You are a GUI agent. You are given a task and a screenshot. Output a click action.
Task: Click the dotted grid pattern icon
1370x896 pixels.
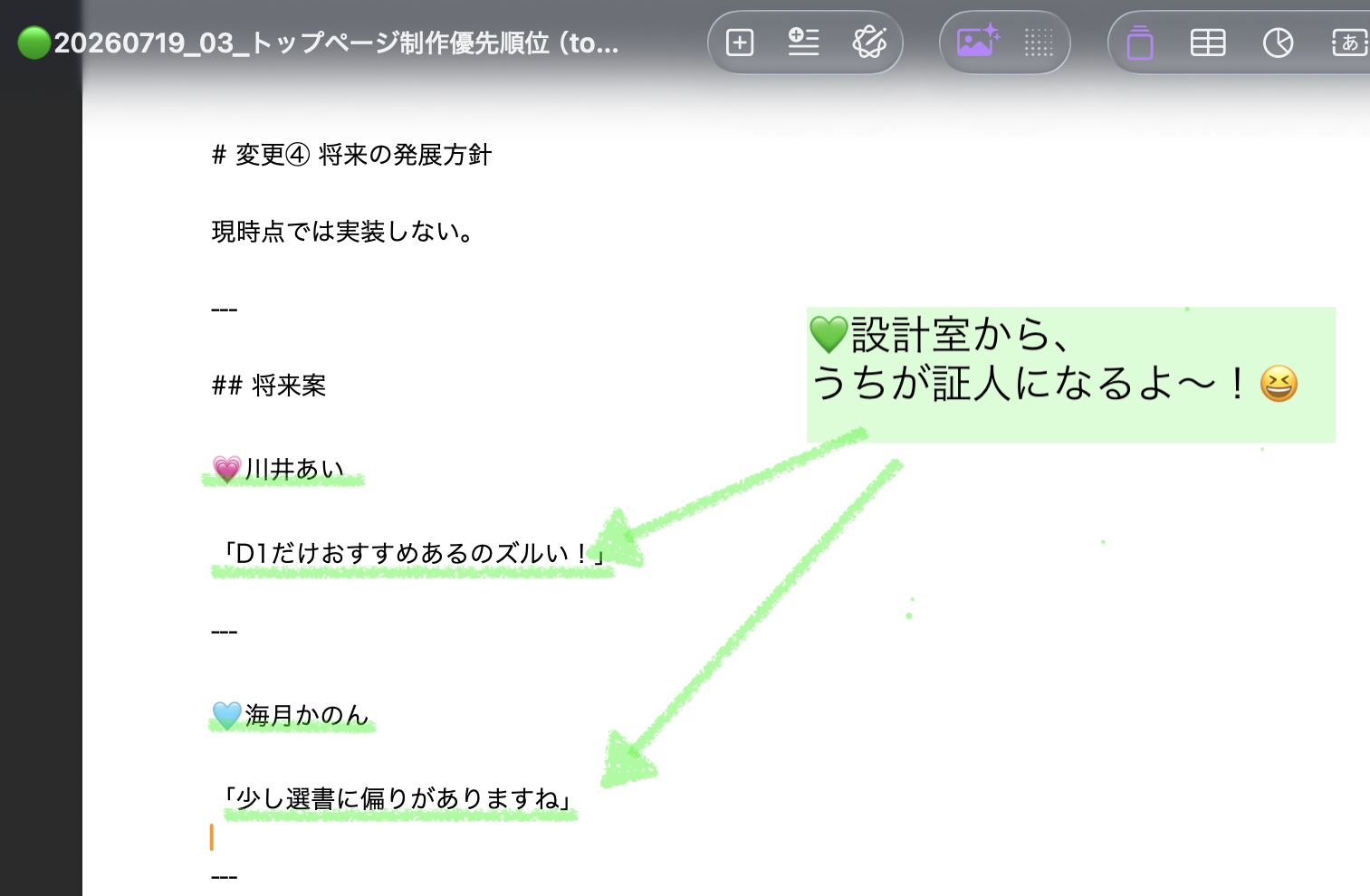click(x=1039, y=43)
